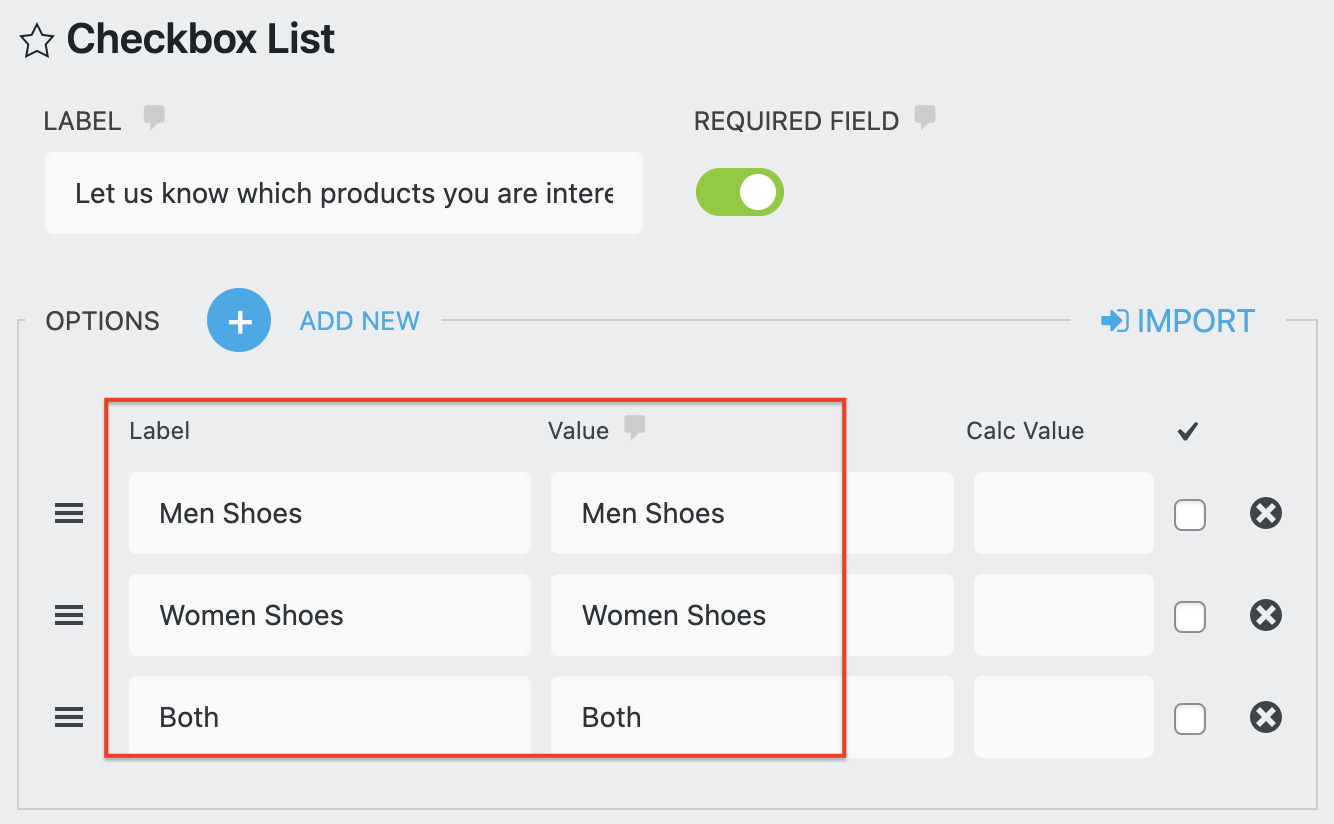
Task: Click the checkmark column header icon
Action: click(x=1188, y=430)
